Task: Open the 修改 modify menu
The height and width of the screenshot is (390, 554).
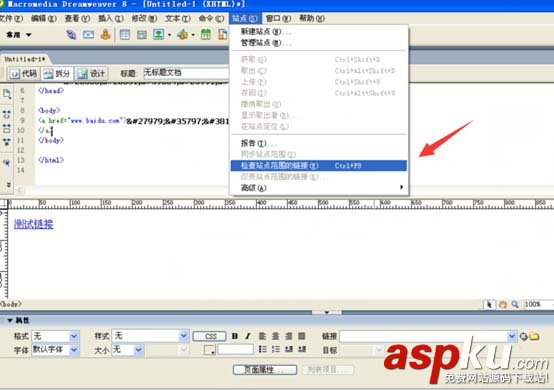Action: pyautogui.click(x=144, y=18)
